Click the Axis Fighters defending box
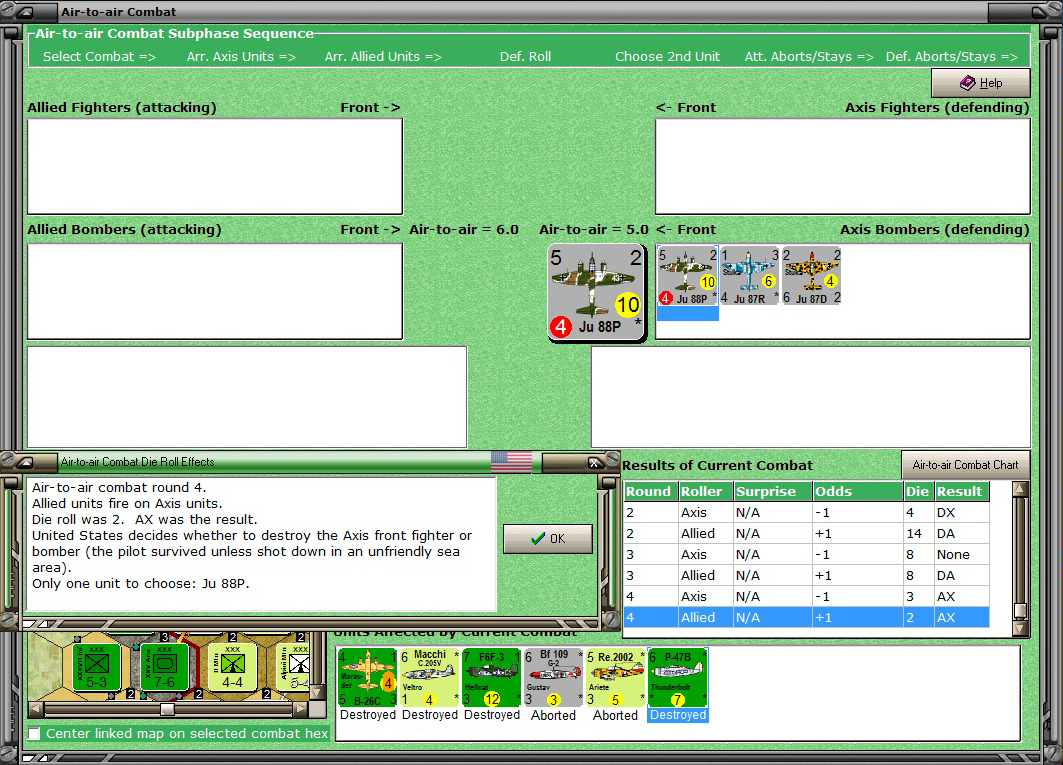This screenshot has height=765, width=1063. (843, 166)
